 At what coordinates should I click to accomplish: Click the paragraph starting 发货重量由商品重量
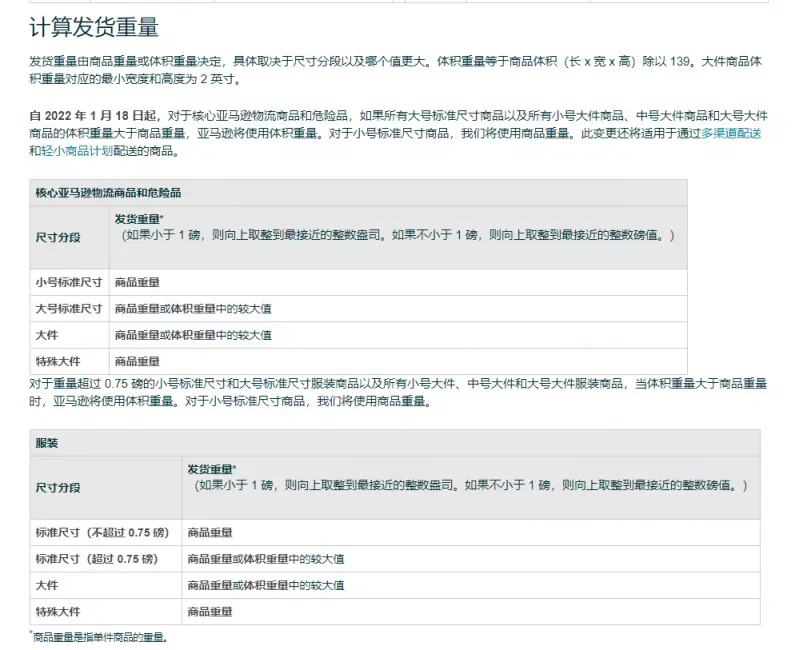point(395,70)
